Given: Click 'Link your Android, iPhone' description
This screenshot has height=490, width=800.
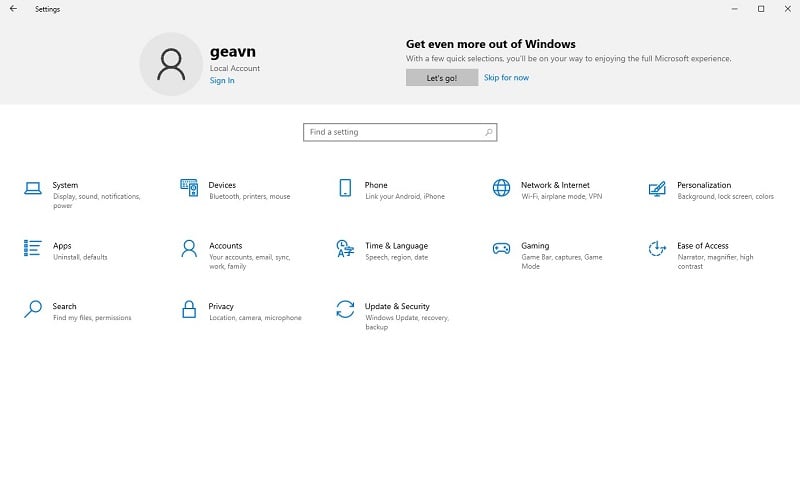Looking at the screenshot, I should click(405, 197).
